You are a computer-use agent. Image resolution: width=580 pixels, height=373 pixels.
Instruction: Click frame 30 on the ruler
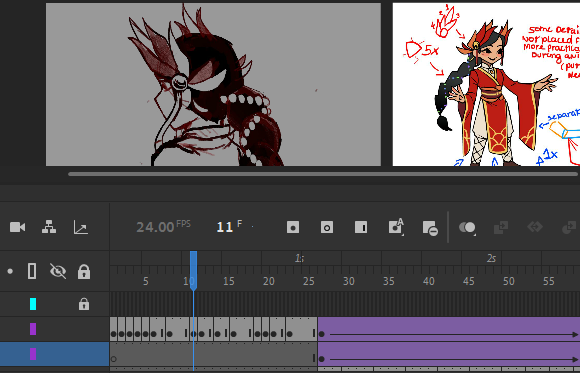[x=349, y=281]
